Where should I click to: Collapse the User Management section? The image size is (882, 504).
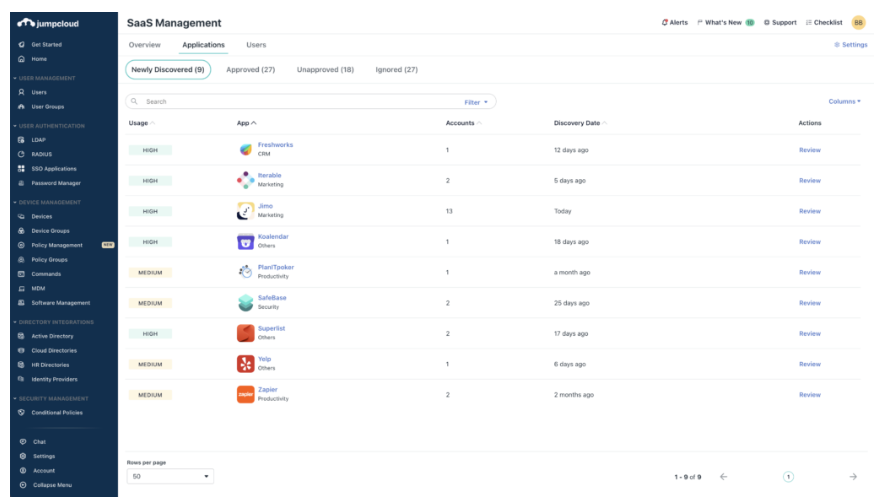tap(15, 77)
